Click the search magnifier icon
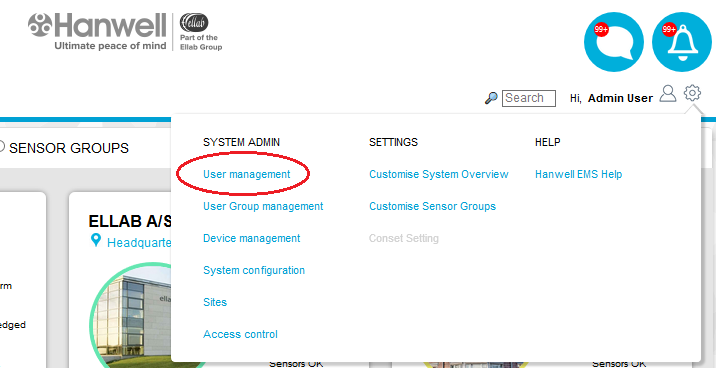 point(491,98)
